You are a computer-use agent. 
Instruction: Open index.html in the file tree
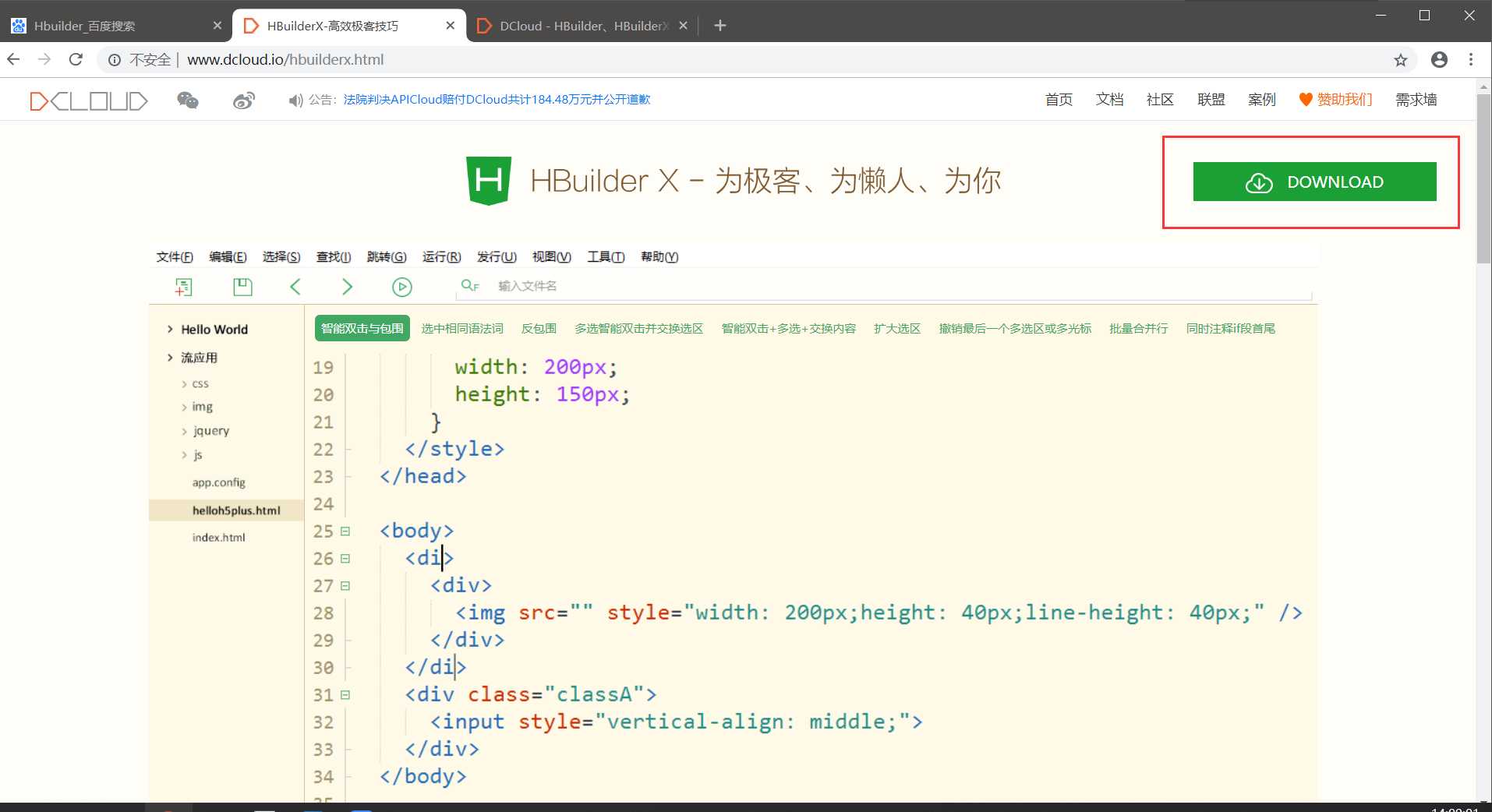pyautogui.click(x=219, y=538)
